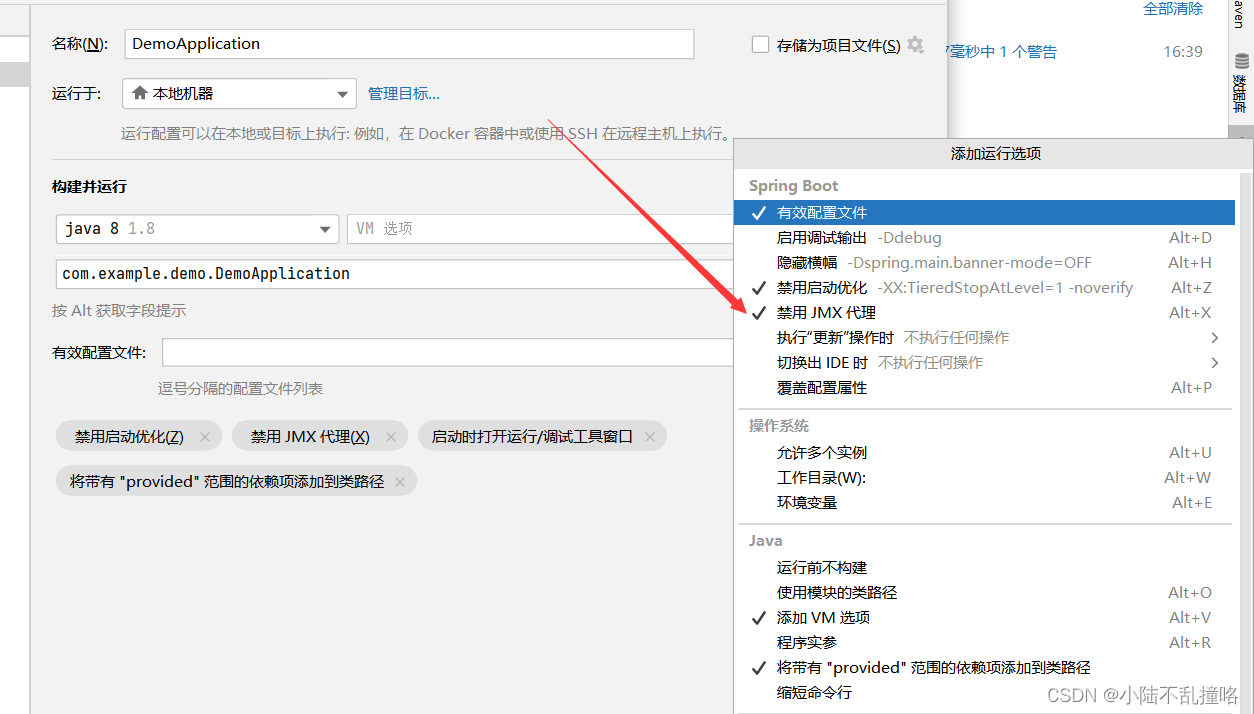This screenshot has height=714, width=1254.
Task: Click the home icon inside 本地机器 selector
Action: [x=142, y=90]
